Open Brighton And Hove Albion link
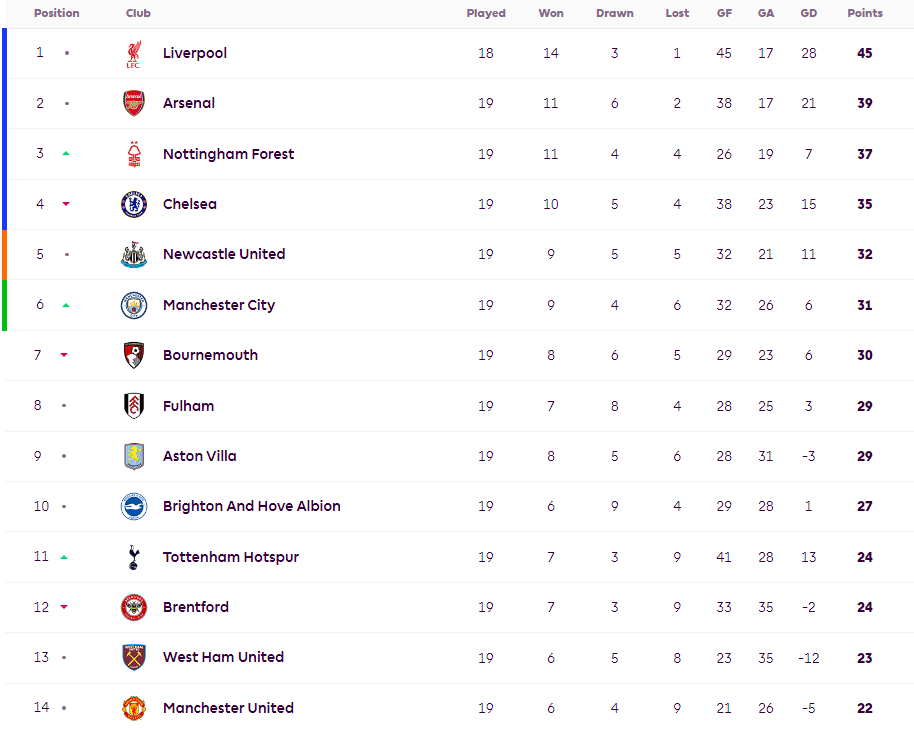 [x=252, y=506]
